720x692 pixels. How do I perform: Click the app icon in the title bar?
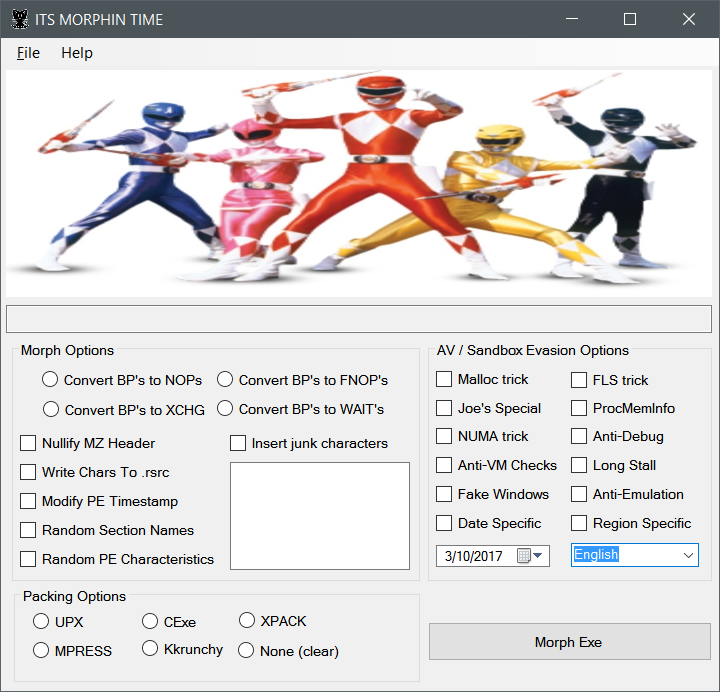click(20, 19)
